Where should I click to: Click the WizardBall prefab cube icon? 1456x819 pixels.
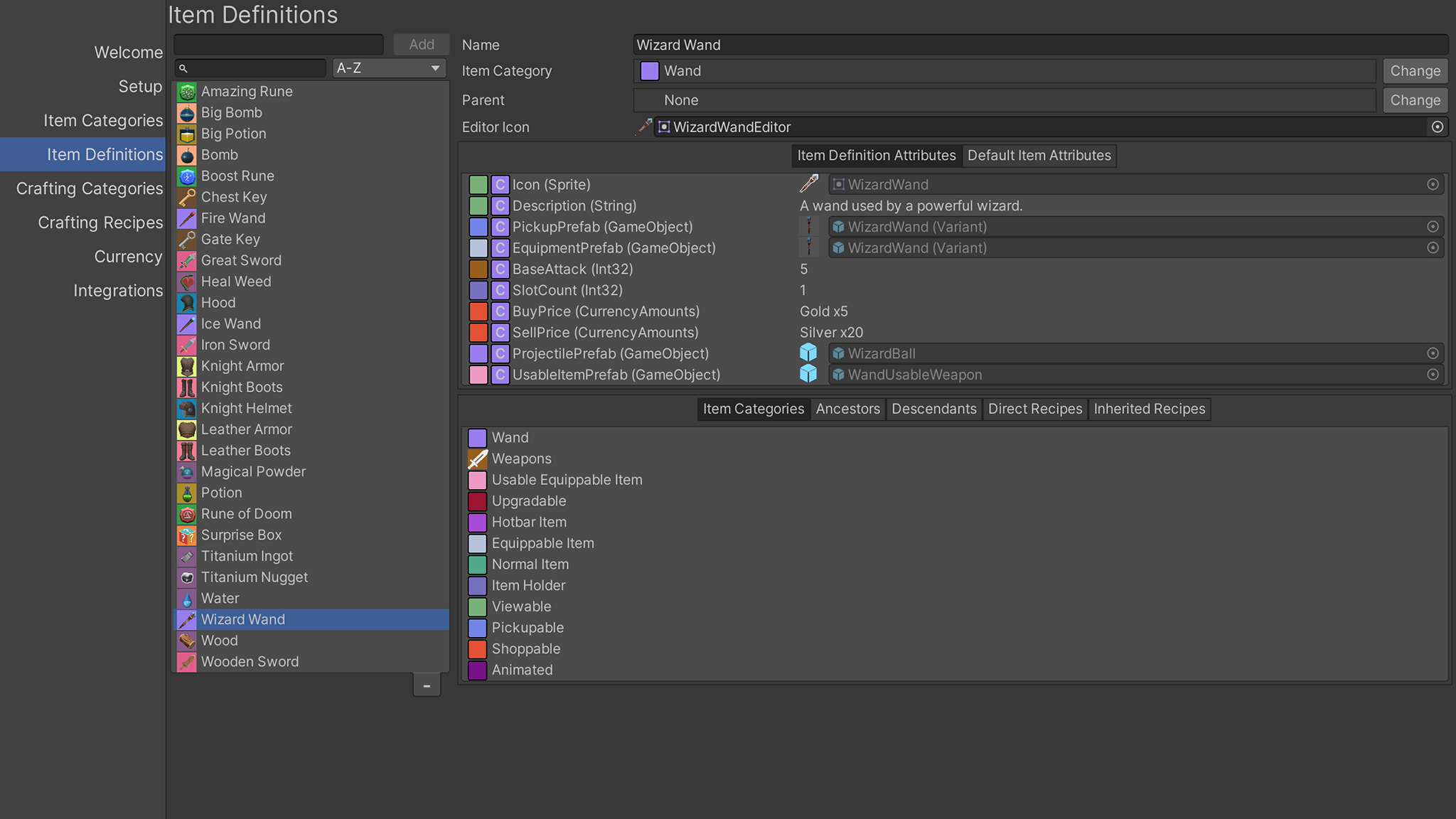pyautogui.click(x=809, y=353)
